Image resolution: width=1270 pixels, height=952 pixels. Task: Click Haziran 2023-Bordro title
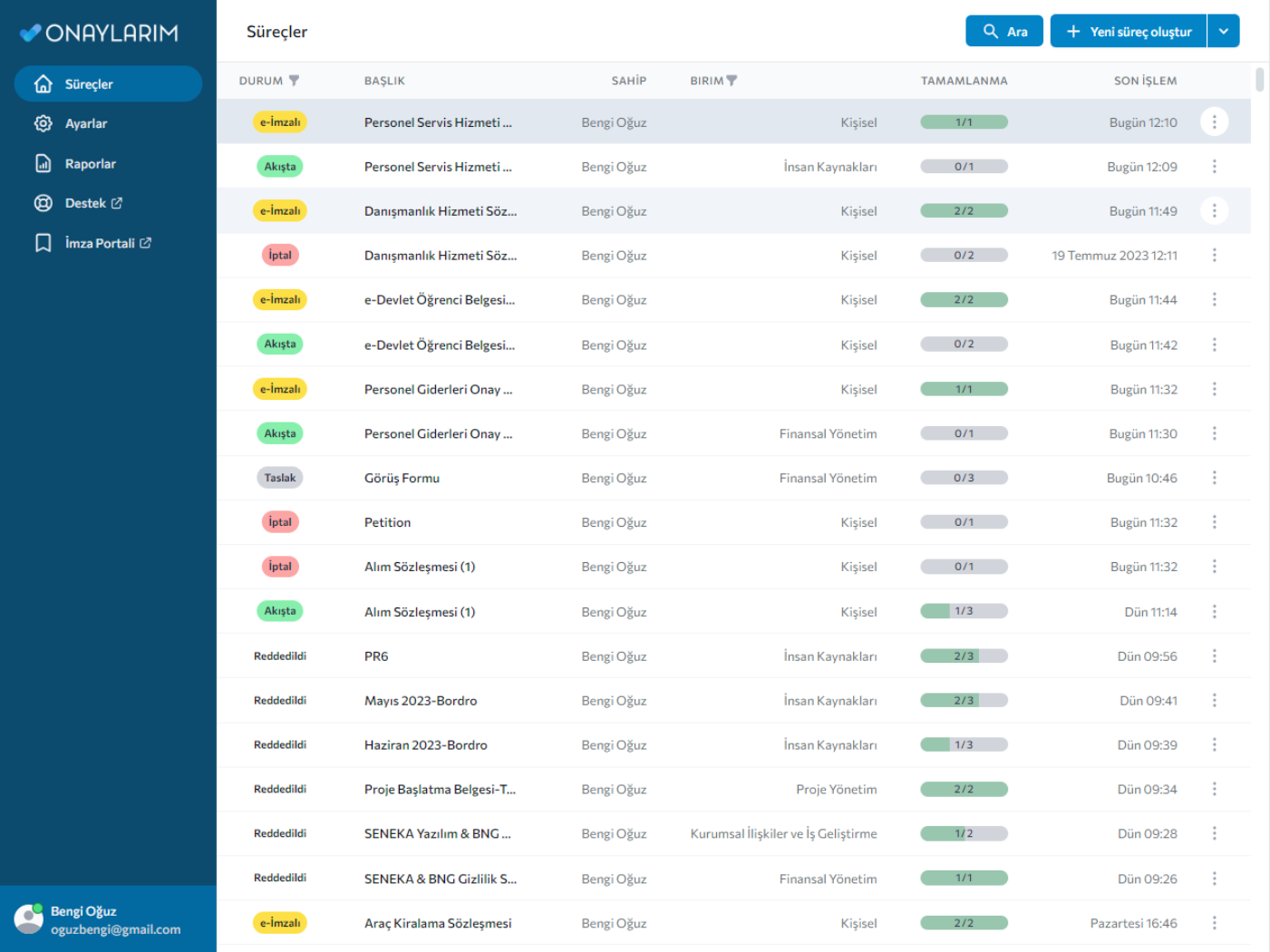click(x=426, y=745)
